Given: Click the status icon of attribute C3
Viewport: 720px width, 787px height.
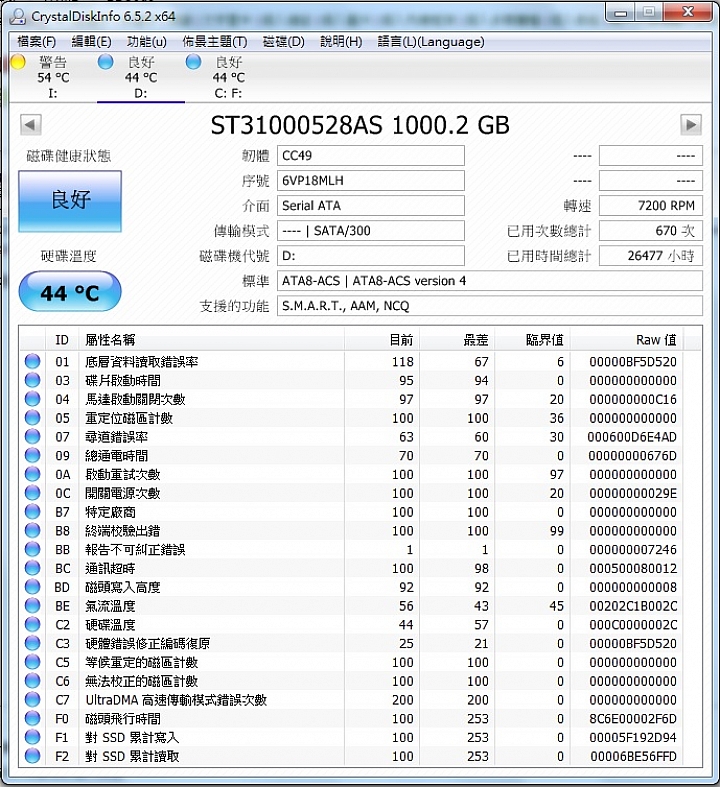Looking at the screenshot, I should pyautogui.click(x=33, y=643).
